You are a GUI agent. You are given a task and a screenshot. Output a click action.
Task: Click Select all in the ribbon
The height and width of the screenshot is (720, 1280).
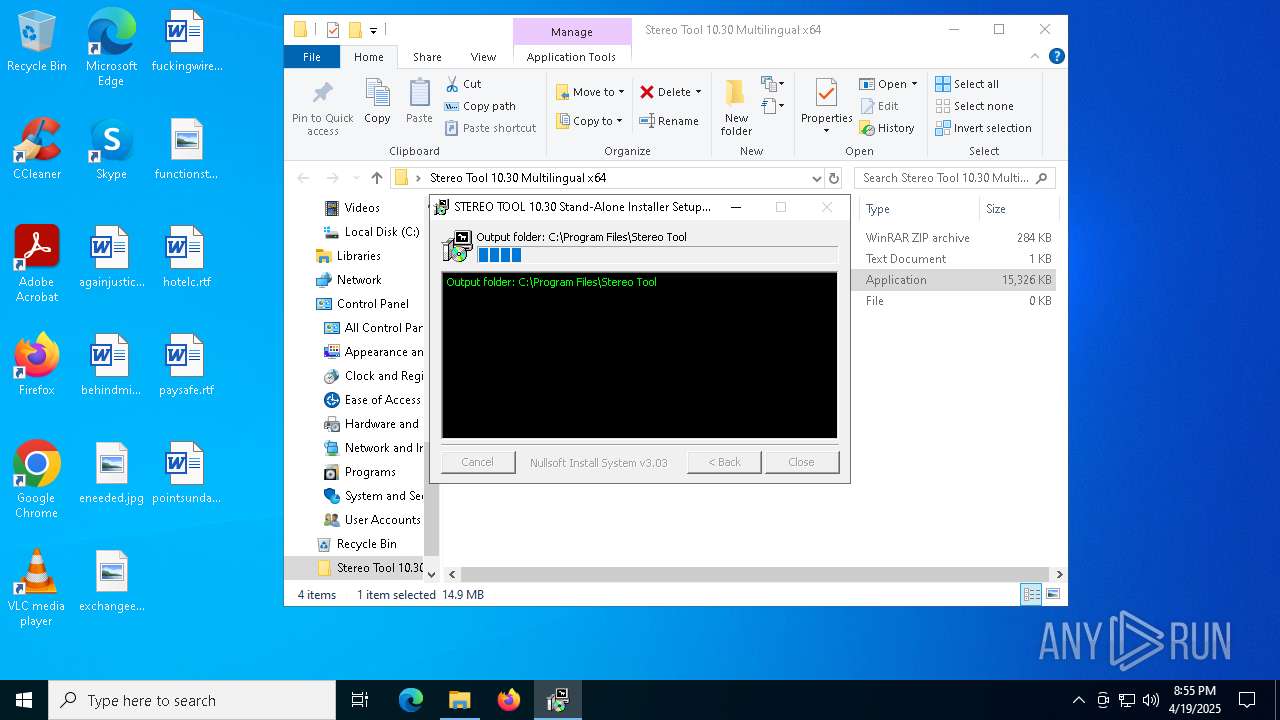(x=967, y=84)
